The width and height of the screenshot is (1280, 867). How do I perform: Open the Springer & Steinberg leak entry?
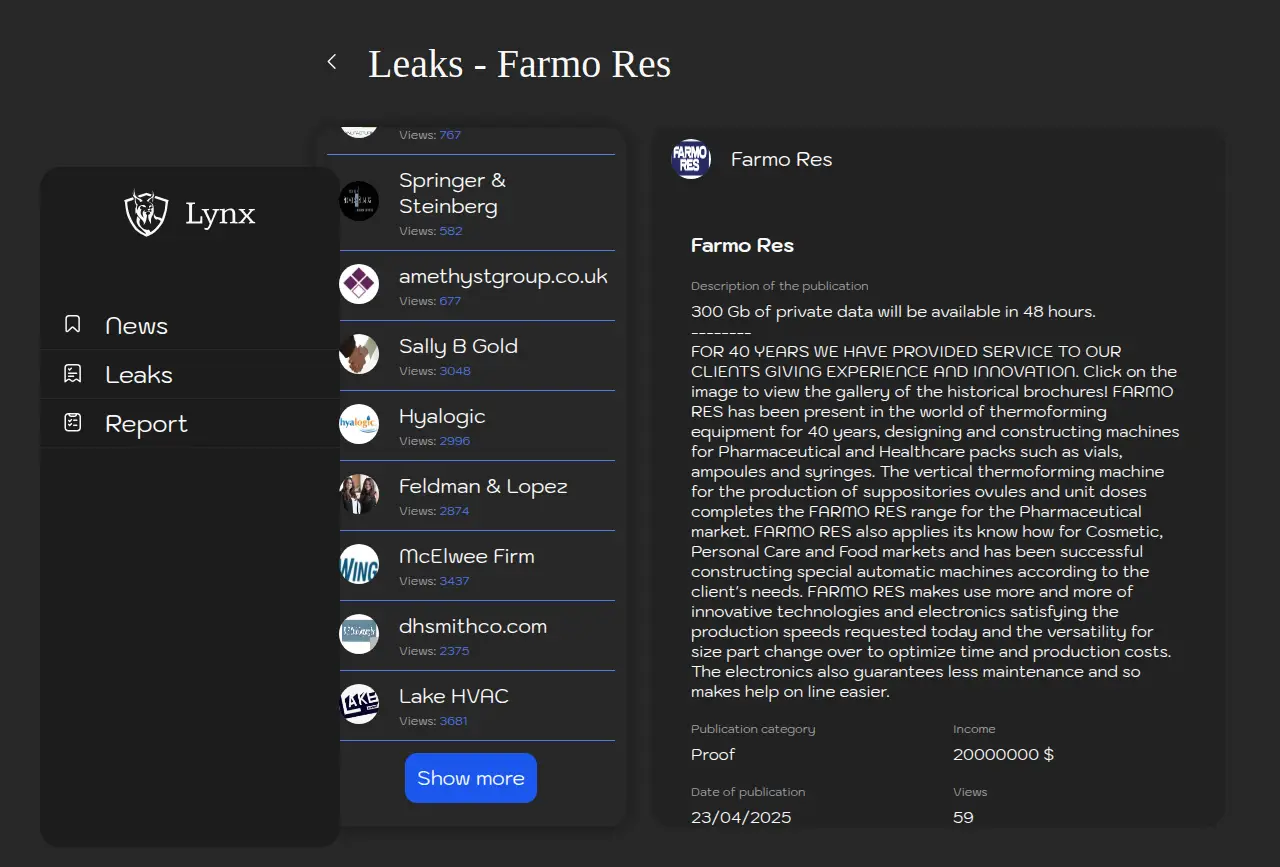pos(452,194)
